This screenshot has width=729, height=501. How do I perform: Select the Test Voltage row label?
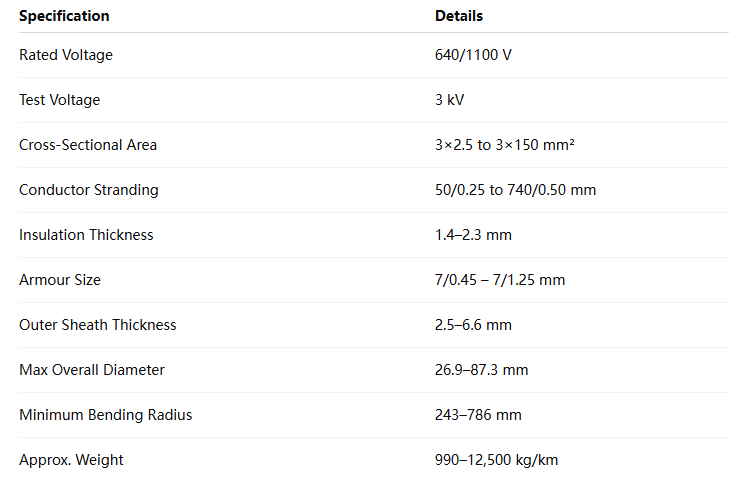60,100
